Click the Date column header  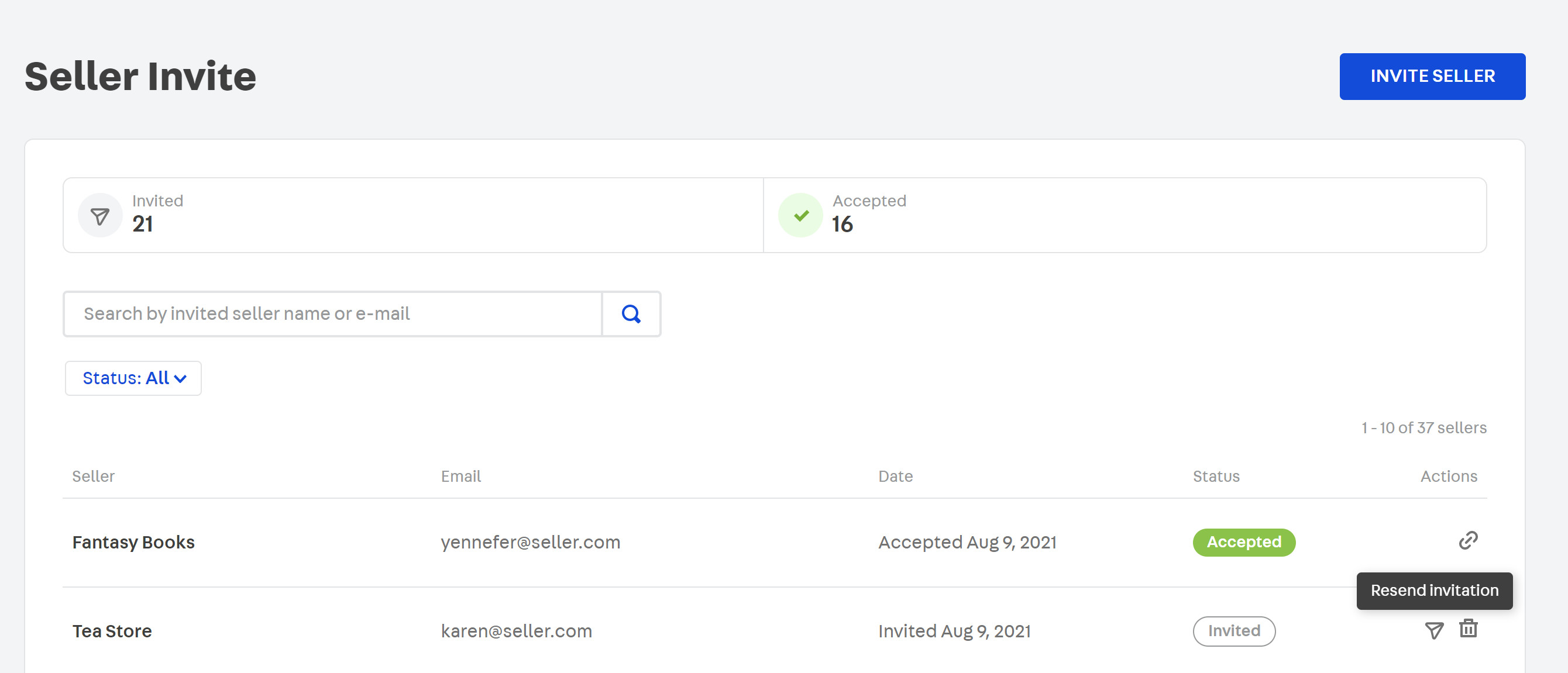tap(895, 477)
